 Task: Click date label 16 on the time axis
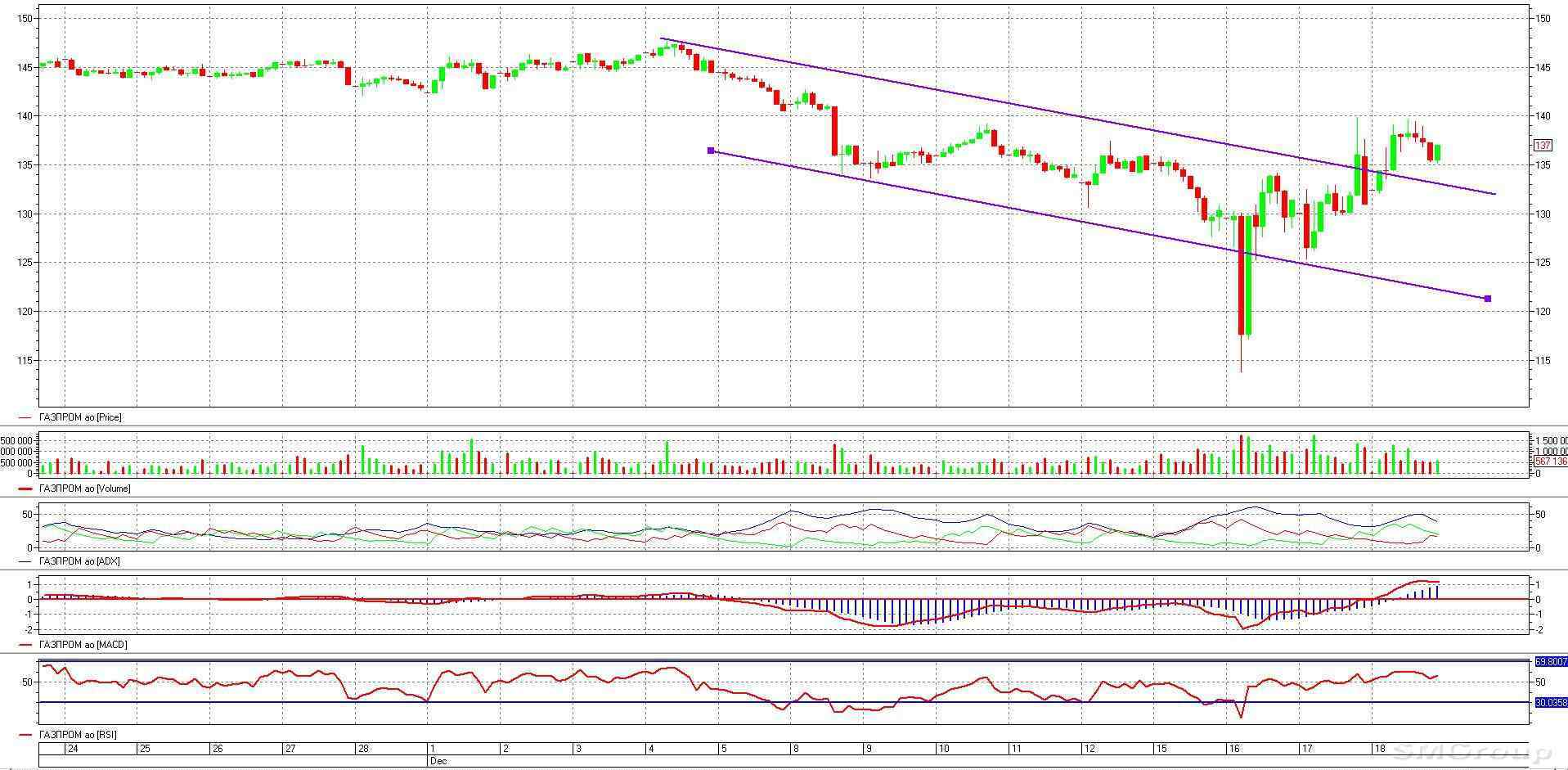[1234, 749]
